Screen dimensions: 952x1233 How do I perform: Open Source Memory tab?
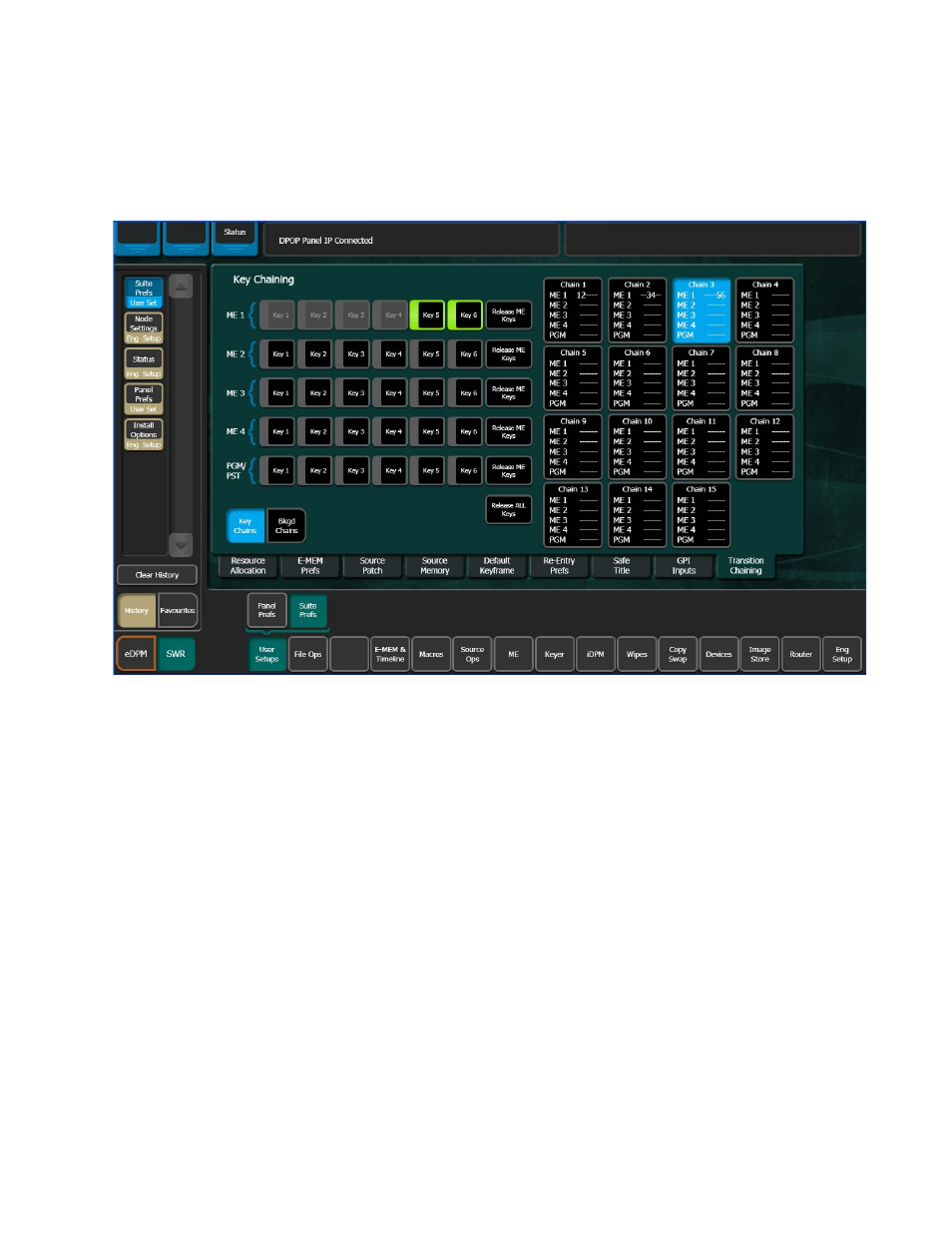(x=434, y=566)
